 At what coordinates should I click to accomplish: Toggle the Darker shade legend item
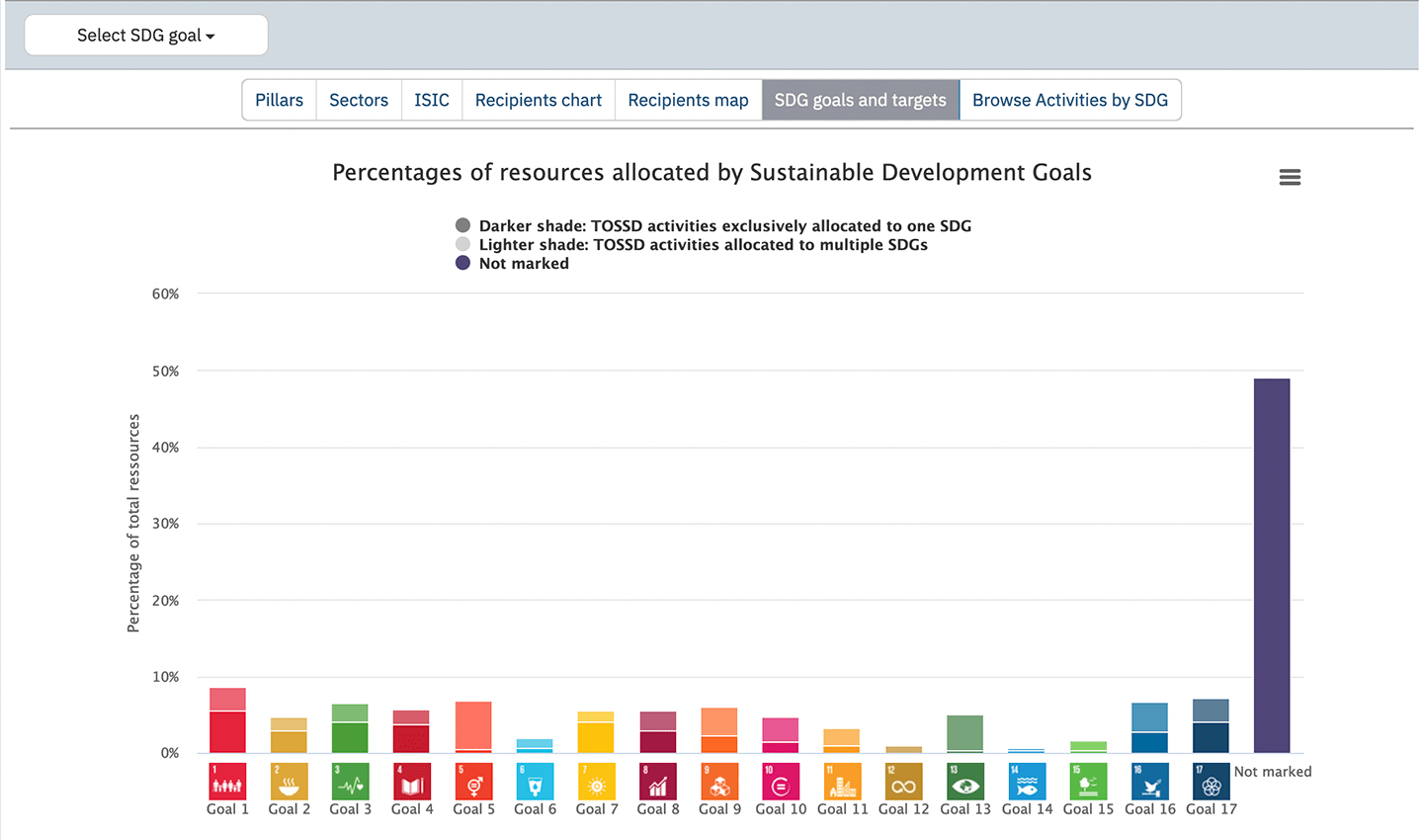click(723, 226)
